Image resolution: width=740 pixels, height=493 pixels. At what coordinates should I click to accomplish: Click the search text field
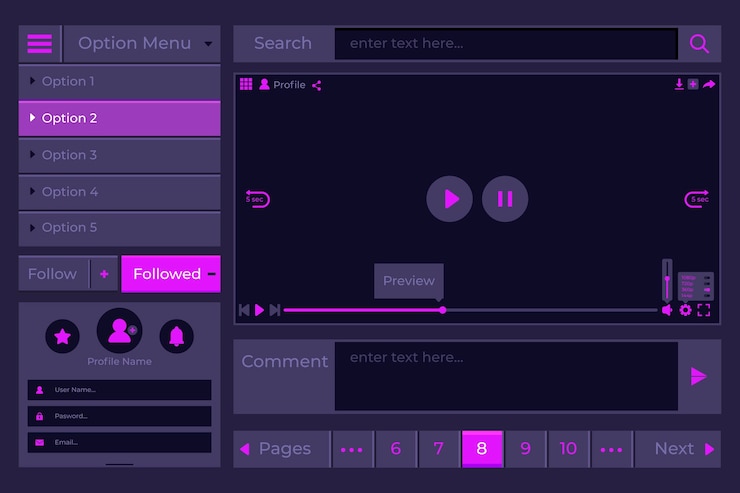506,44
